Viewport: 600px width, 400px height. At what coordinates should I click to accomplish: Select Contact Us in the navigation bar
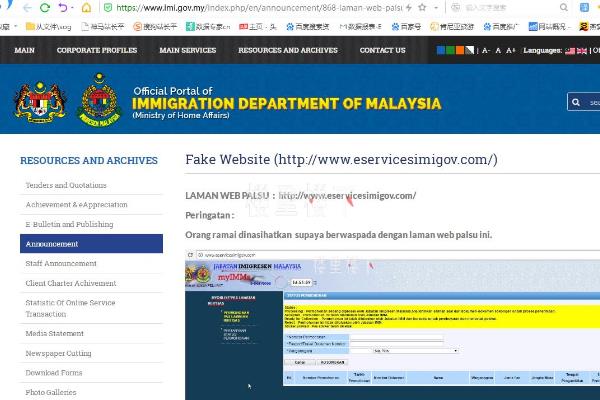tap(382, 50)
